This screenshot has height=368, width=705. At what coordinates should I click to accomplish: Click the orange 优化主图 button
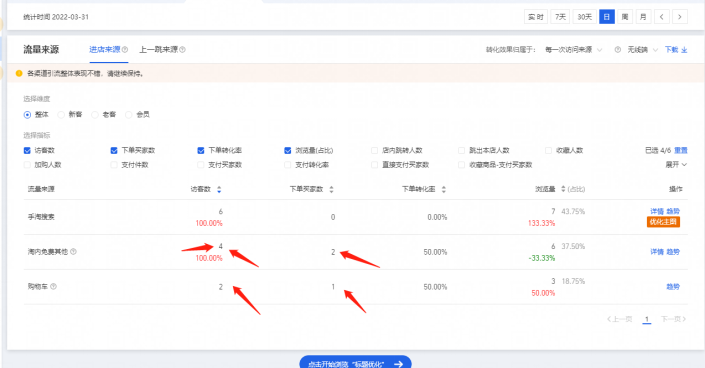point(663,222)
